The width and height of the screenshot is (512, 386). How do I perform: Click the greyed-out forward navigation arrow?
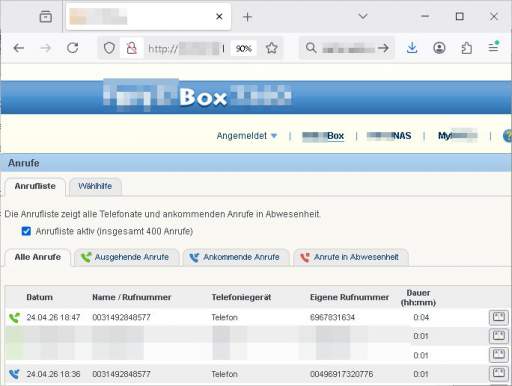click(45, 48)
